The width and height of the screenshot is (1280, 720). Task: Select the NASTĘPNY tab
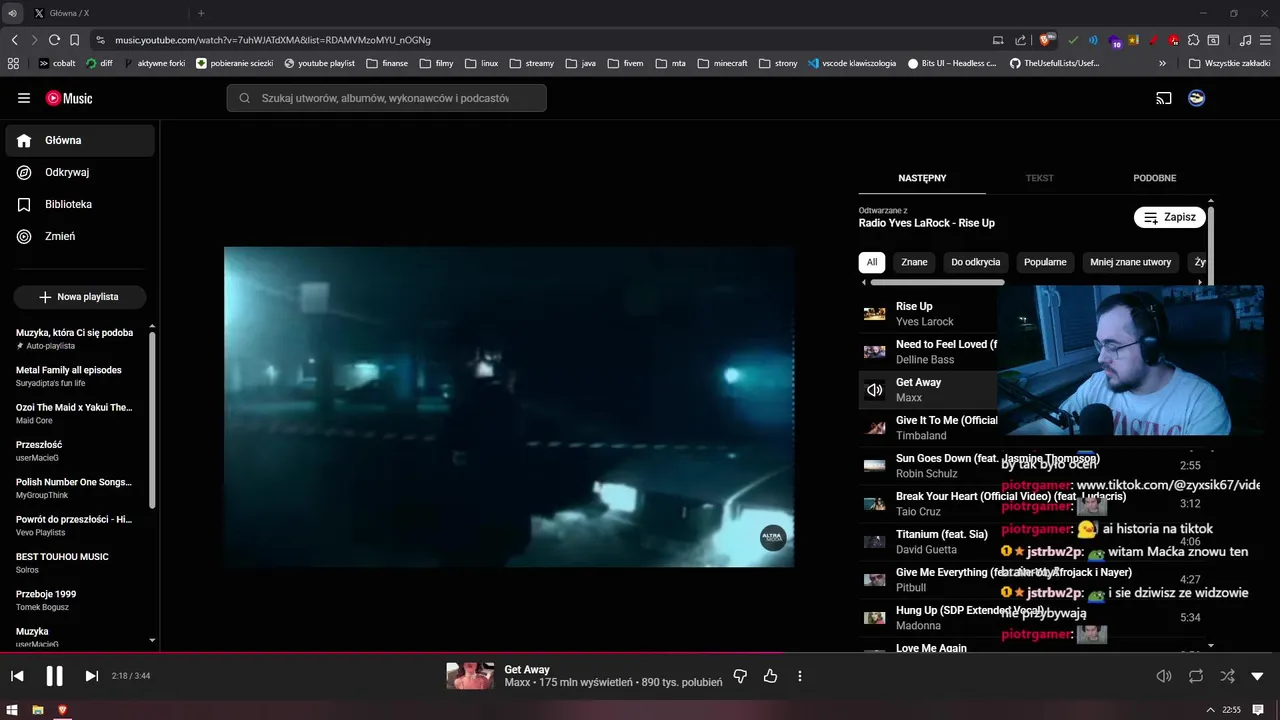pos(922,178)
